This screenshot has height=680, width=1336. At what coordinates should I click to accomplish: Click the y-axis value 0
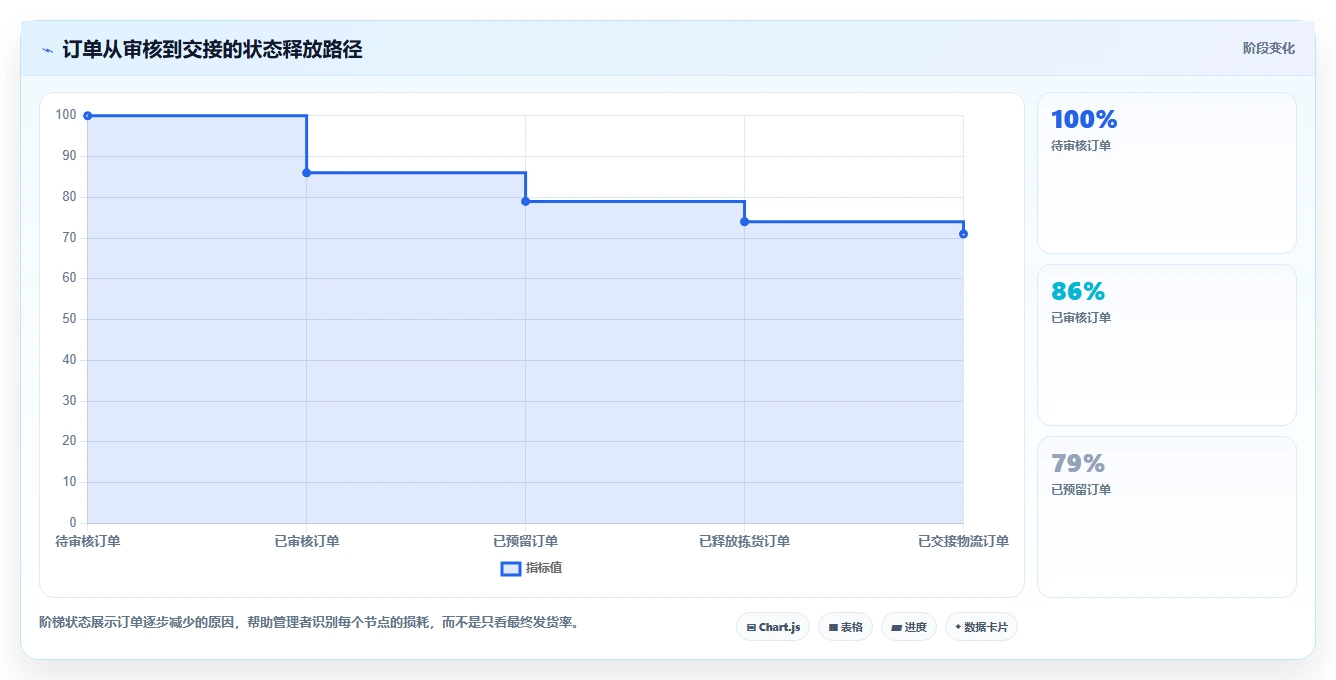point(73,523)
